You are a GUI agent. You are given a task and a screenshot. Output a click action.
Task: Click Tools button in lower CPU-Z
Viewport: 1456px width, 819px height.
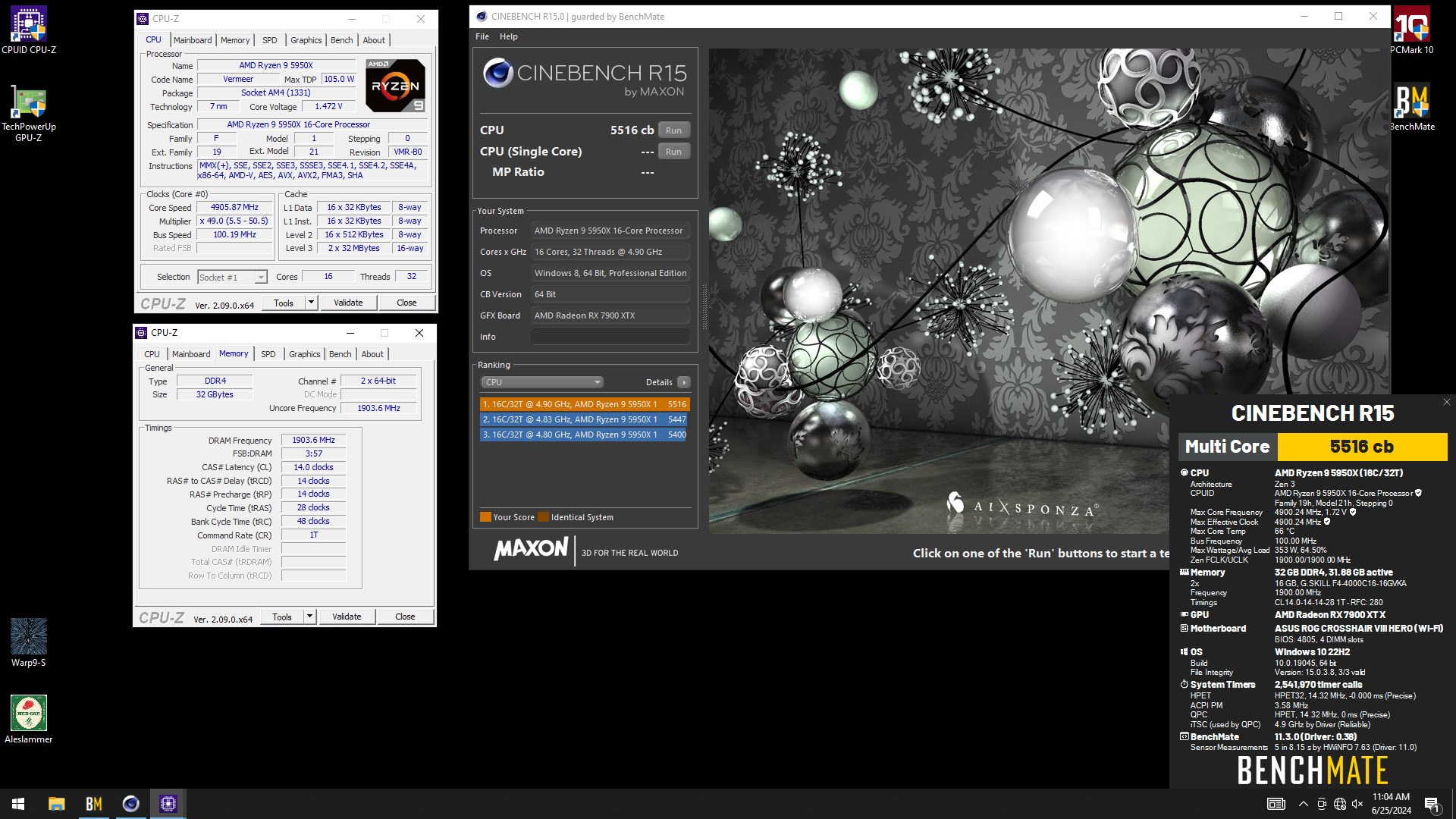pos(282,617)
